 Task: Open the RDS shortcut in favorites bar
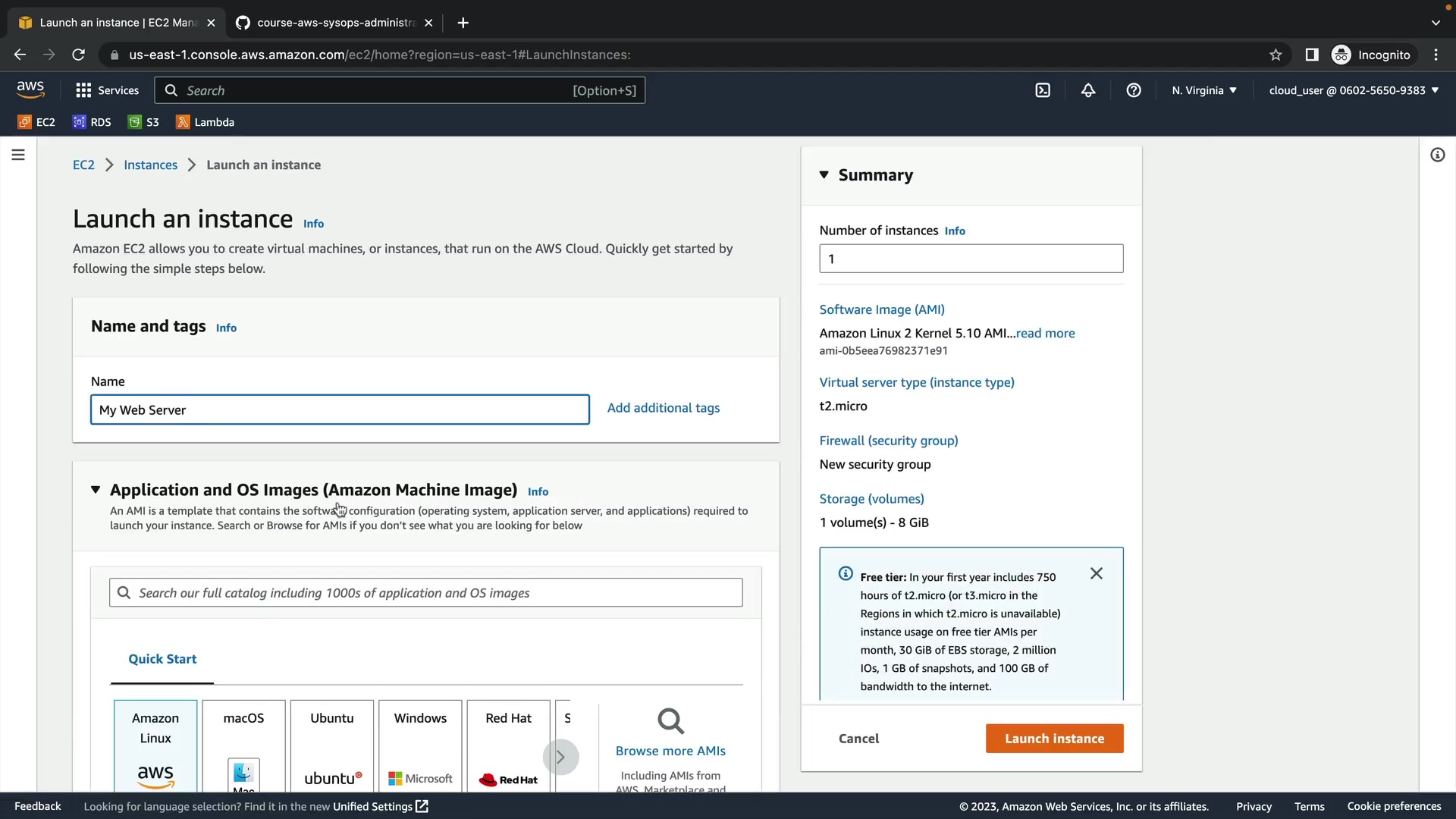click(92, 122)
